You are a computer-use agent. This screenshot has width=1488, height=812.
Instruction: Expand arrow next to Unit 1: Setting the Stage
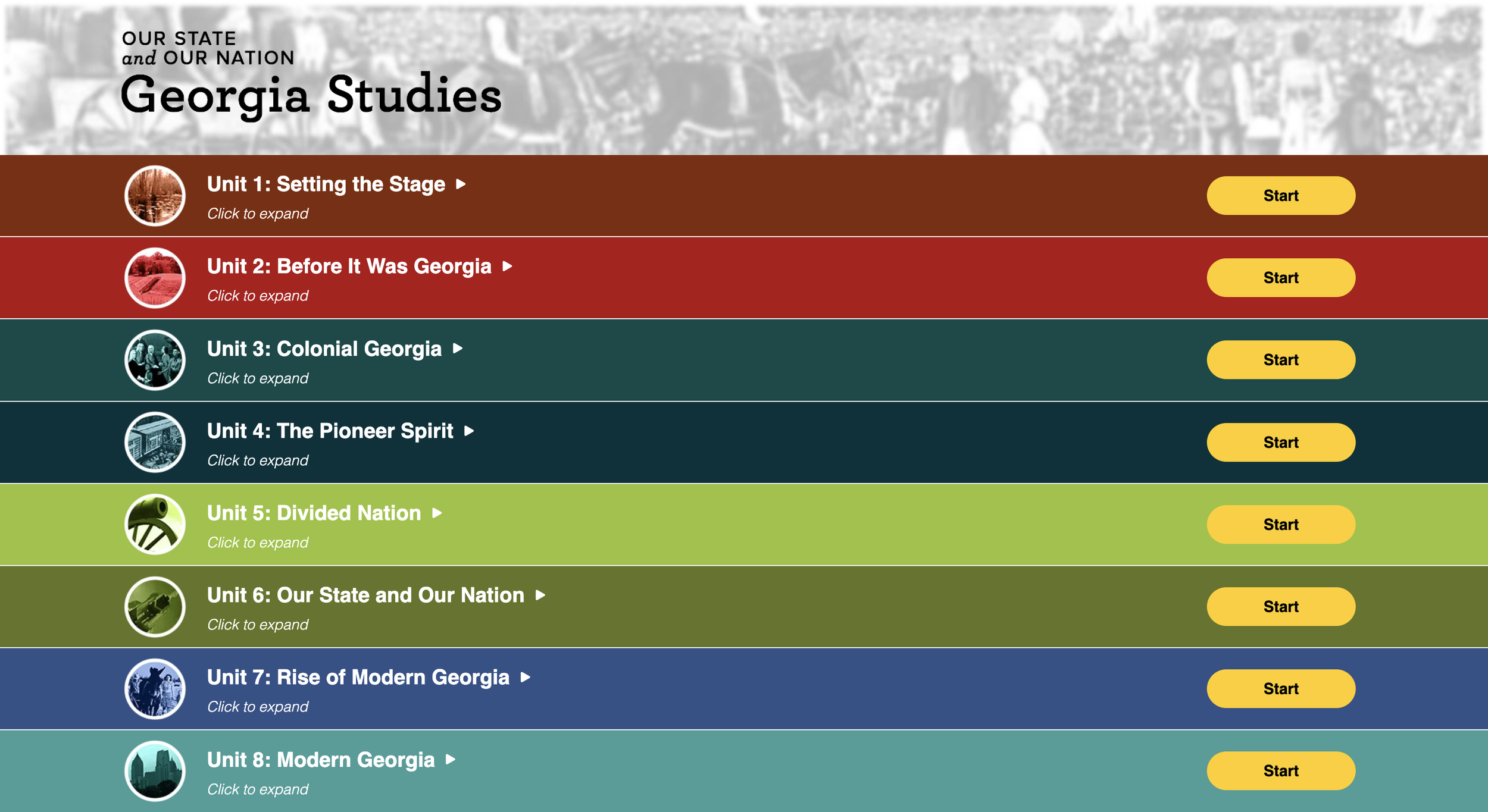point(461,184)
